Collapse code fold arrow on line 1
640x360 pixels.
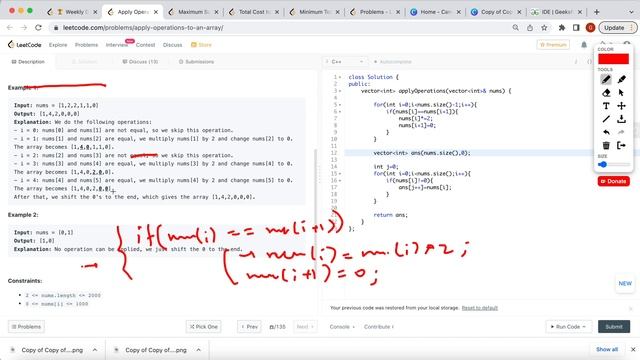340,77
